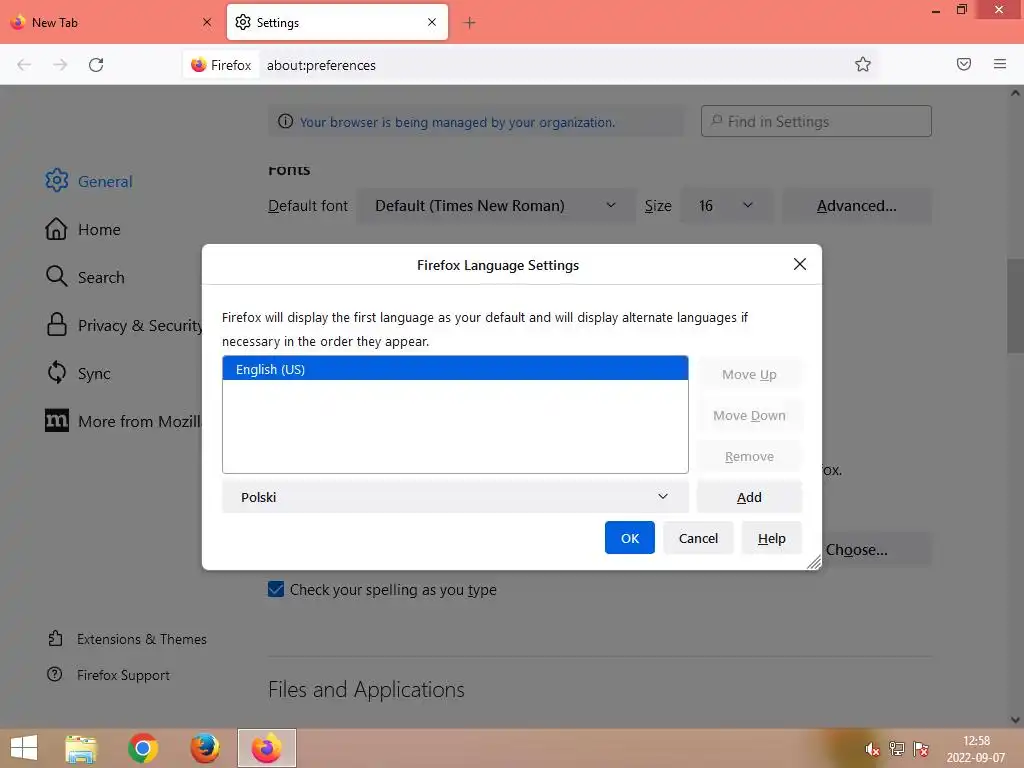Click the network tray icon

coord(897,749)
